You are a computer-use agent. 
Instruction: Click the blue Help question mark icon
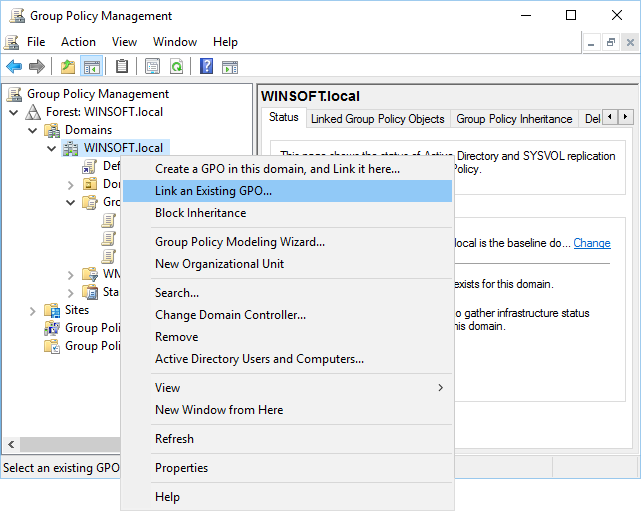click(206, 66)
